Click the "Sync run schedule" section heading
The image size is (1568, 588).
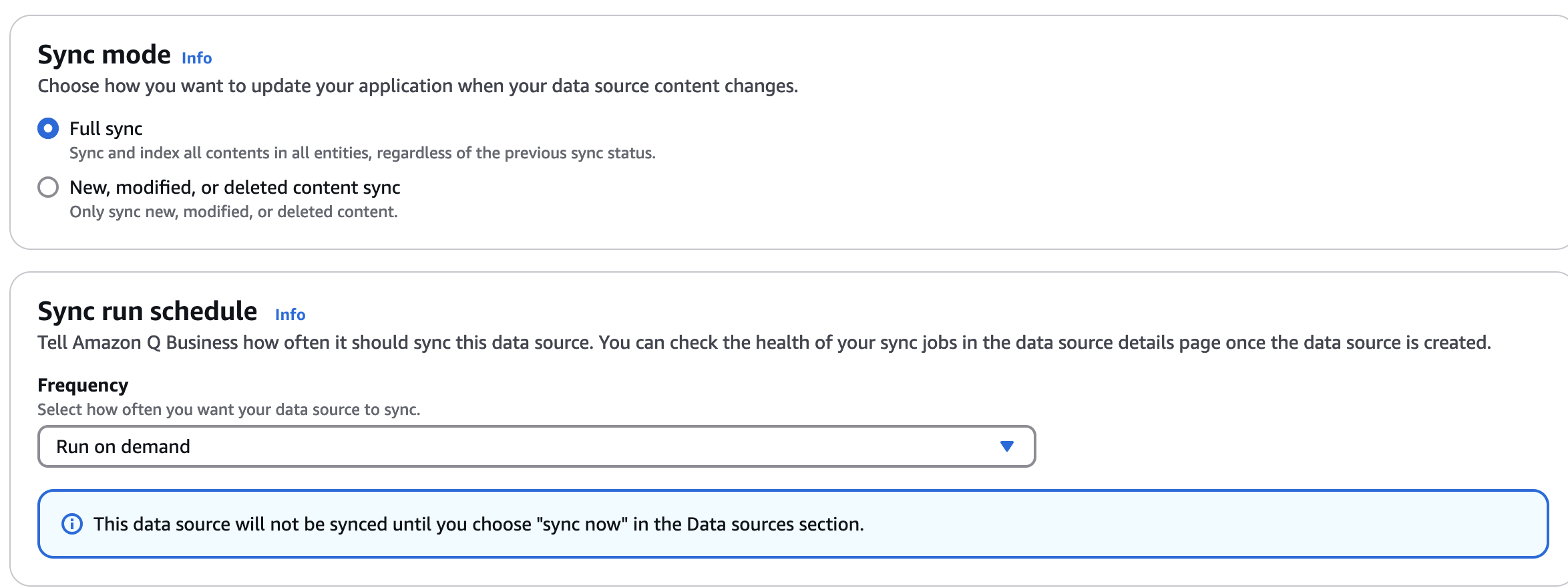pyautogui.click(x=147, y=311)
